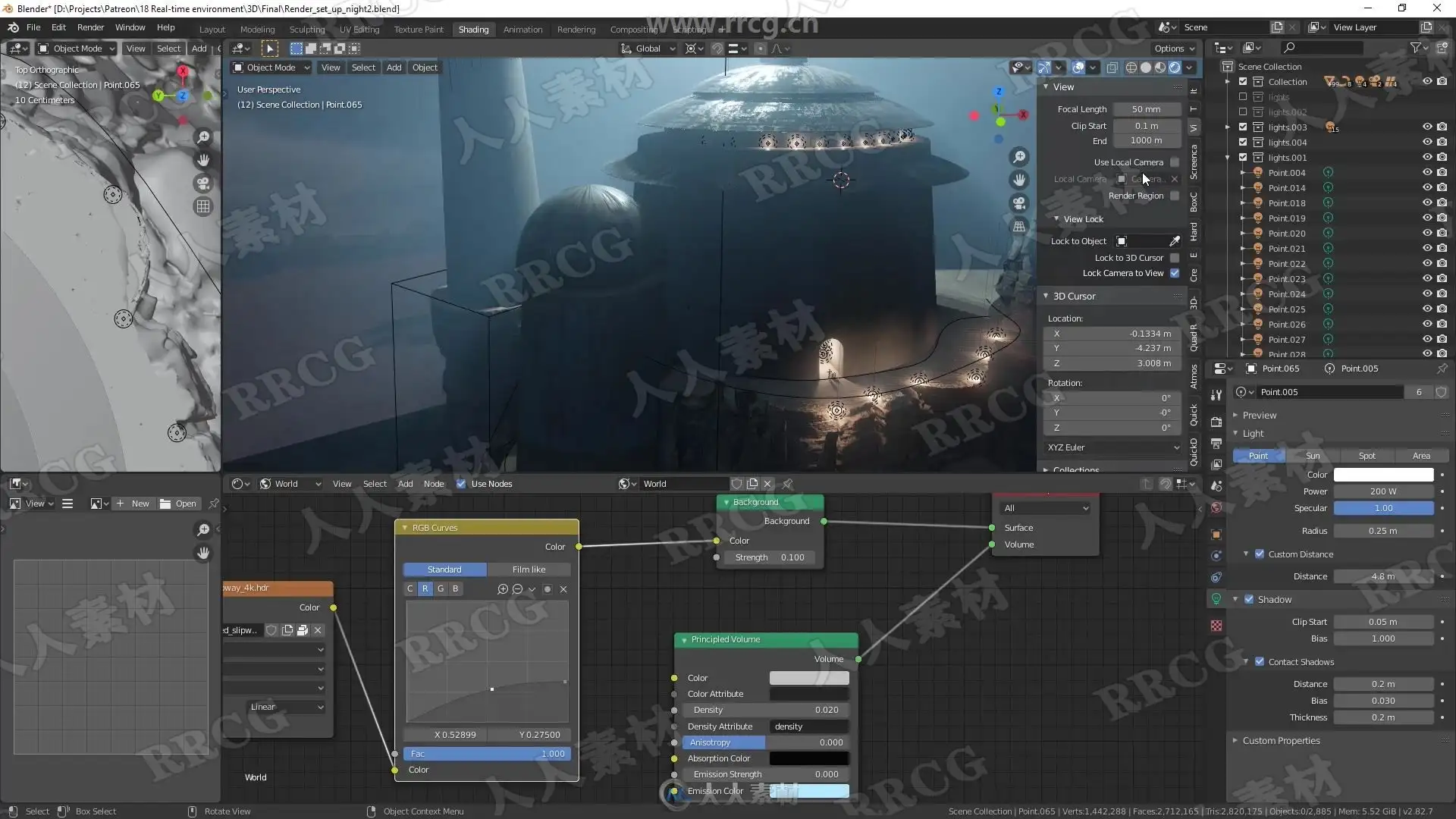Open the World properties tab icon
This screenshot has height=819, width=1456.
tap(1216, 507)
